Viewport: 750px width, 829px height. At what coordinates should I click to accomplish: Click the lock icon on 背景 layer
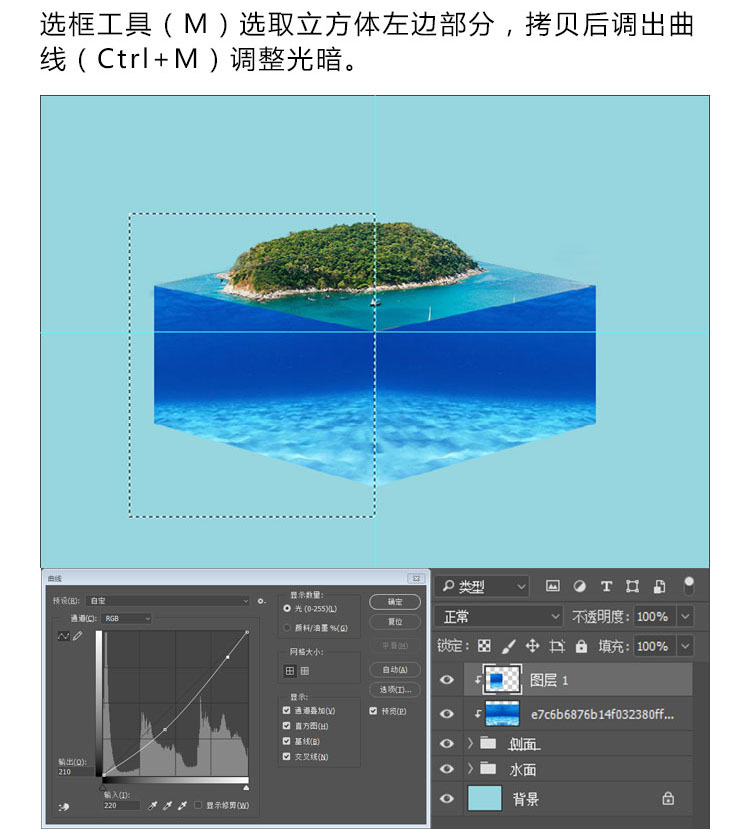tap(668, 798)
